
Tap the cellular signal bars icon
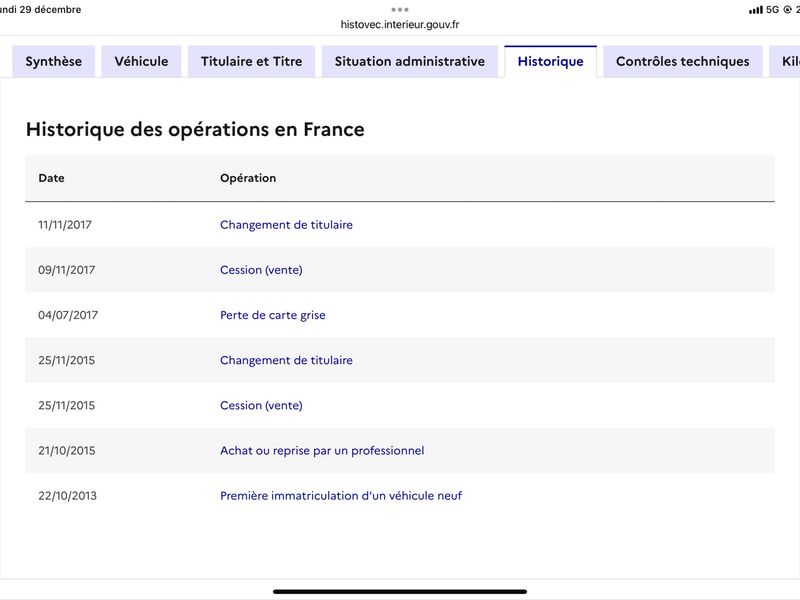[755, 10]
